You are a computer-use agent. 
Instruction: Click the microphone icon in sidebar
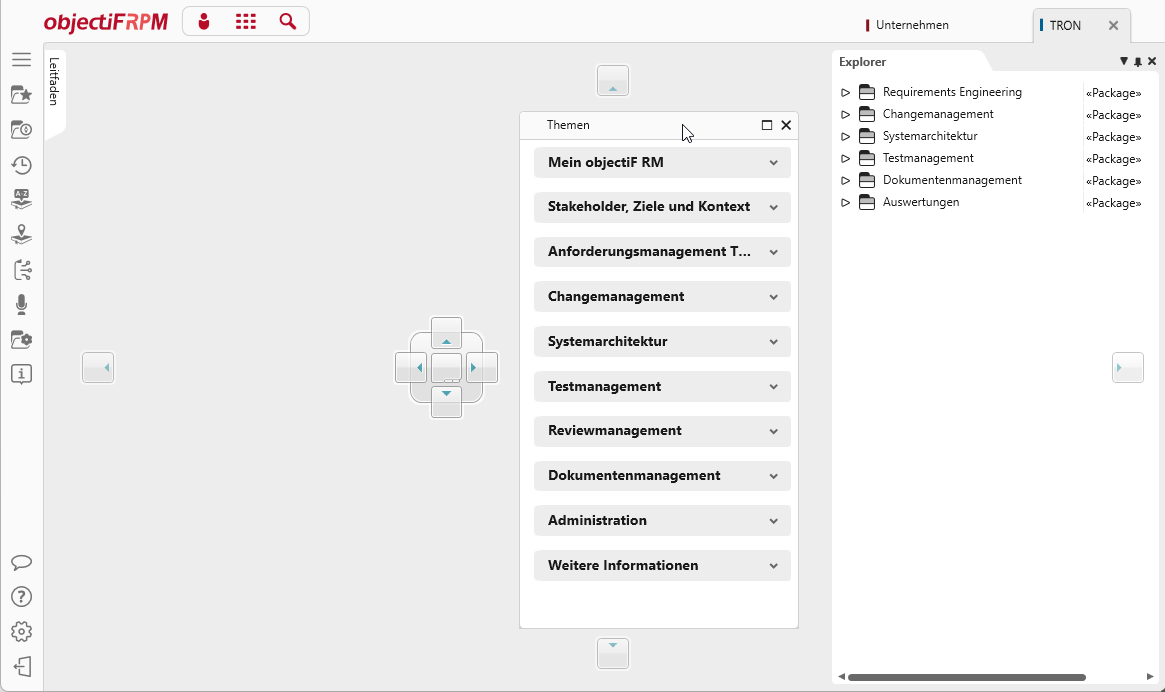tap(21, 305)
